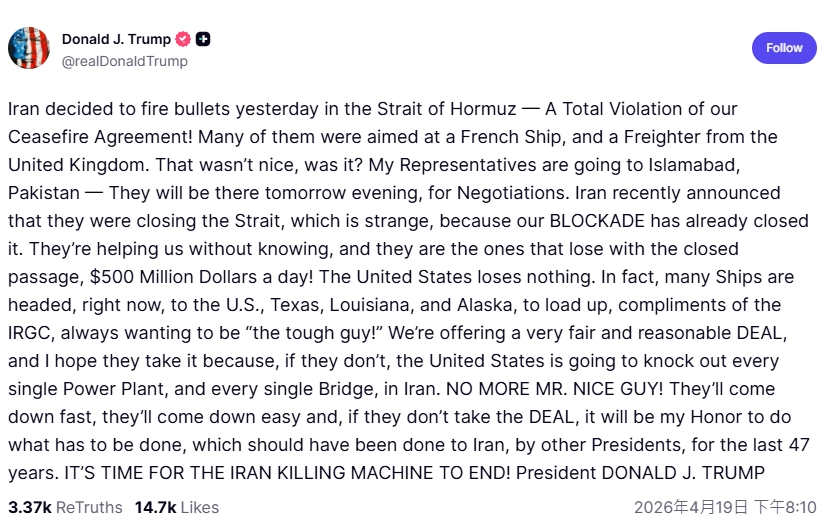Click the red verified checkmark badge

point(183,39)
